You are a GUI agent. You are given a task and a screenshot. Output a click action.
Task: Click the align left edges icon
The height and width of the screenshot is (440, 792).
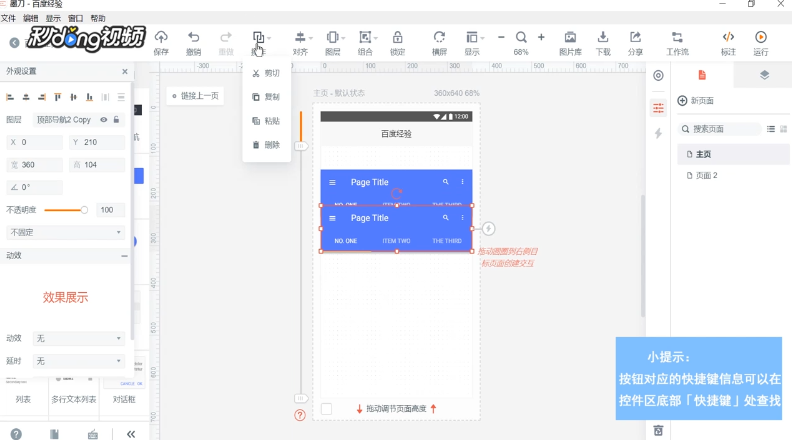10,97
